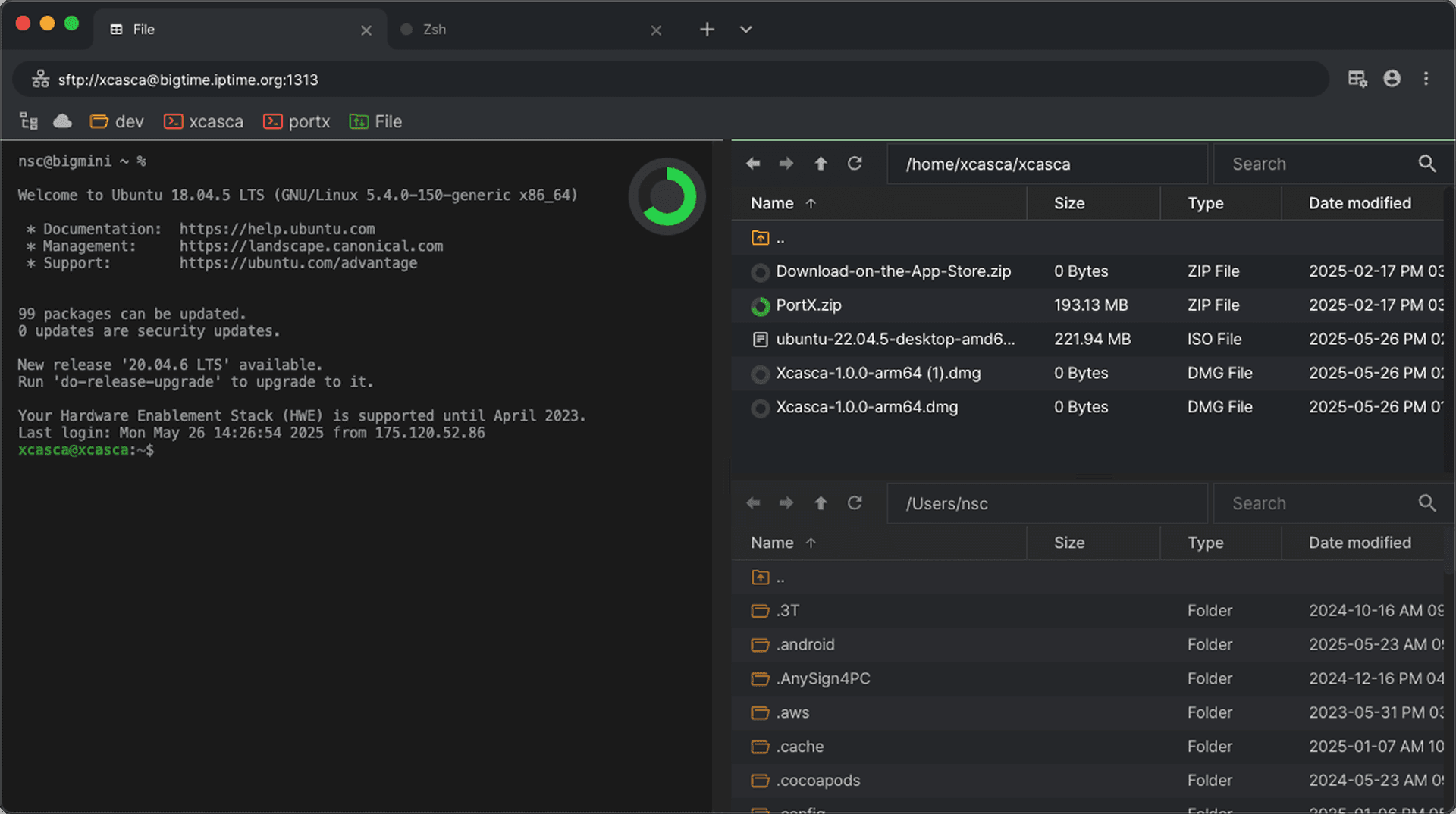Open the three-dot more options menu
This screenshot has width=1456, height=814.
click(1426, 79)
